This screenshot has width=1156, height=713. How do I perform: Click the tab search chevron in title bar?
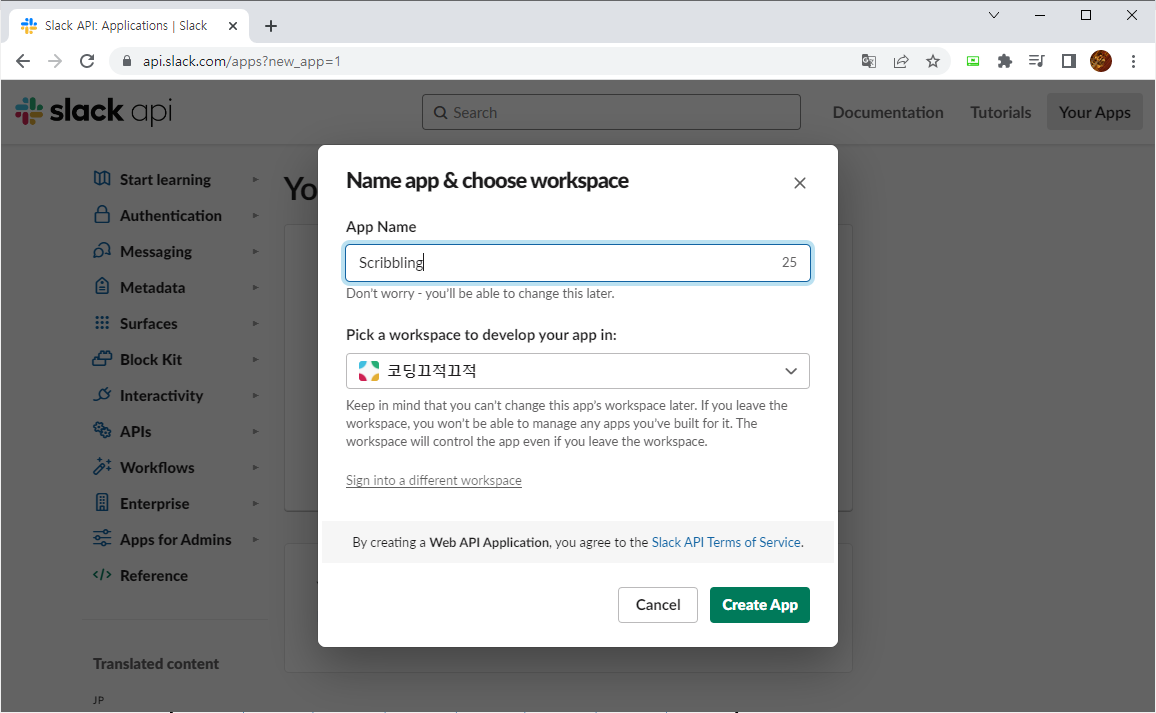[x=994, y=15]
